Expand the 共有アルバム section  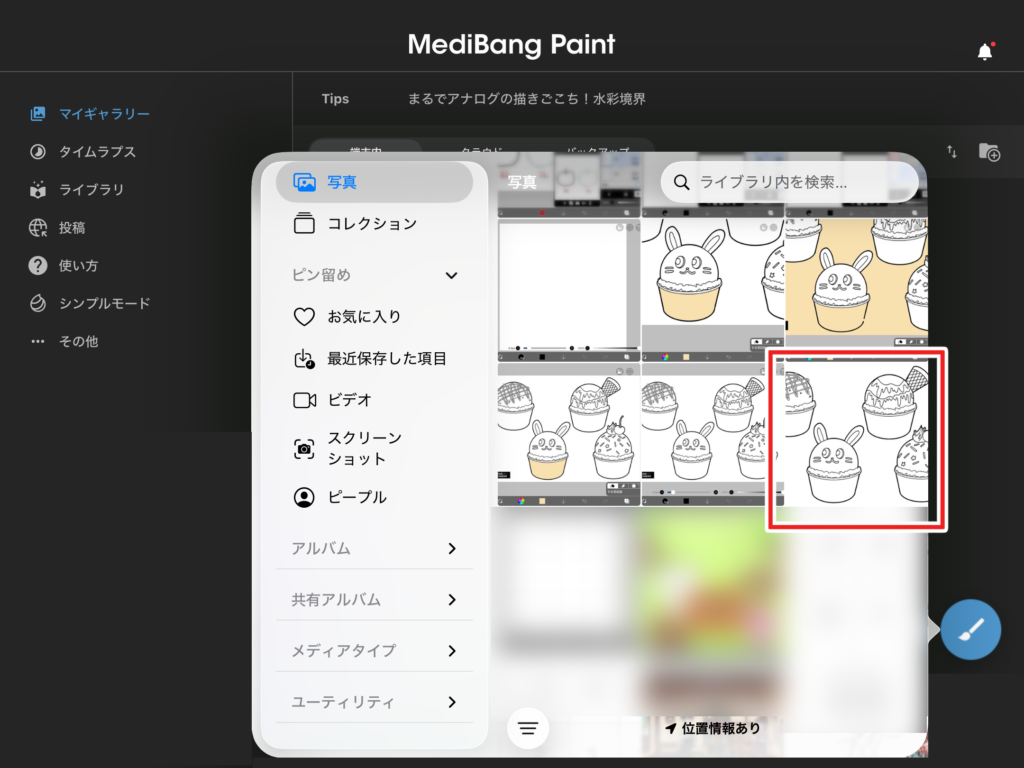pos(451,600)
